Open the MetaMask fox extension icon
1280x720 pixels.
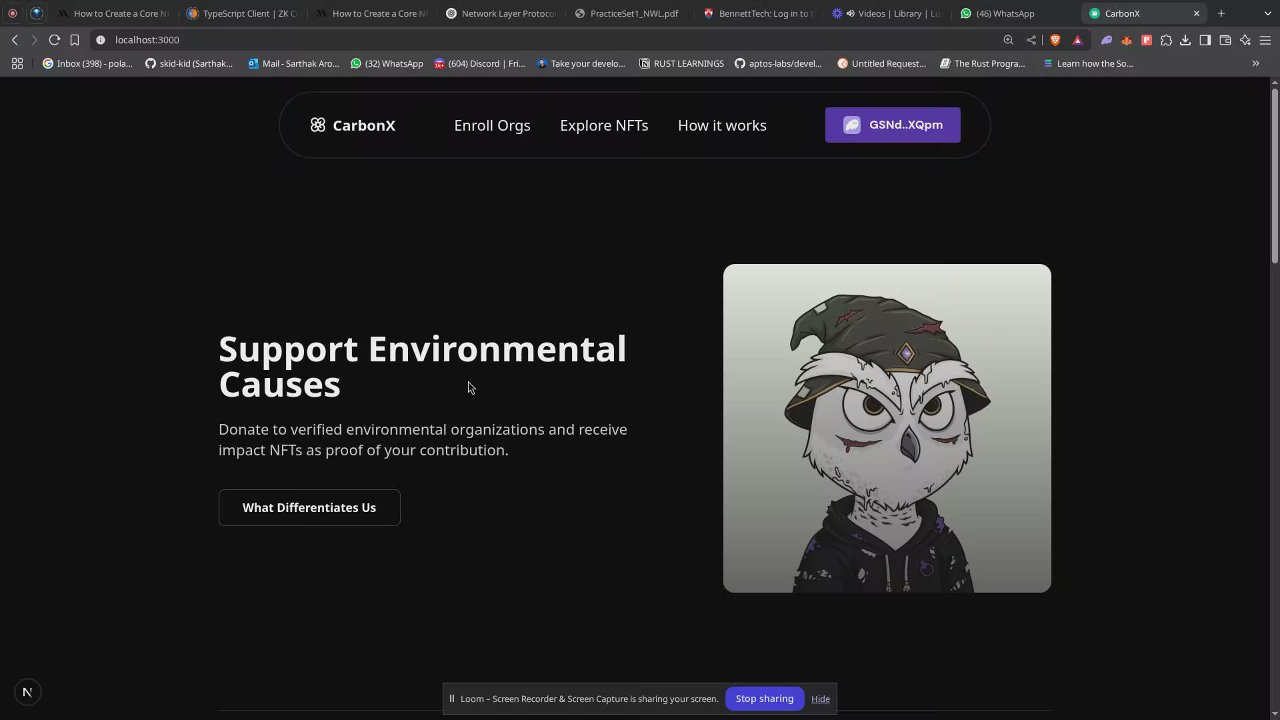(x=1126, y=40)
